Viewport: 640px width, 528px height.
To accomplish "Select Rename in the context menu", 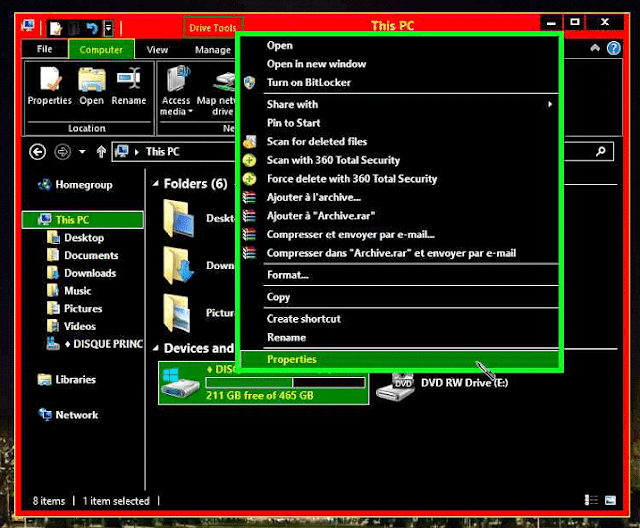I will coord(399,337).
